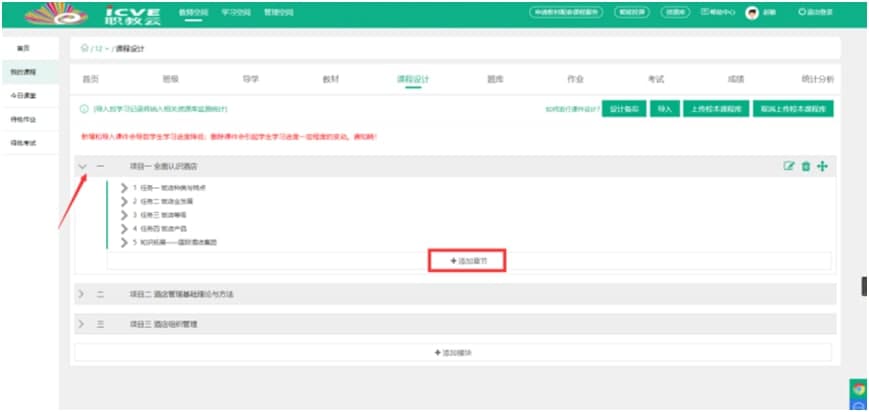Expand chapter 5 知识拓展 arrow

coord(124,242)
